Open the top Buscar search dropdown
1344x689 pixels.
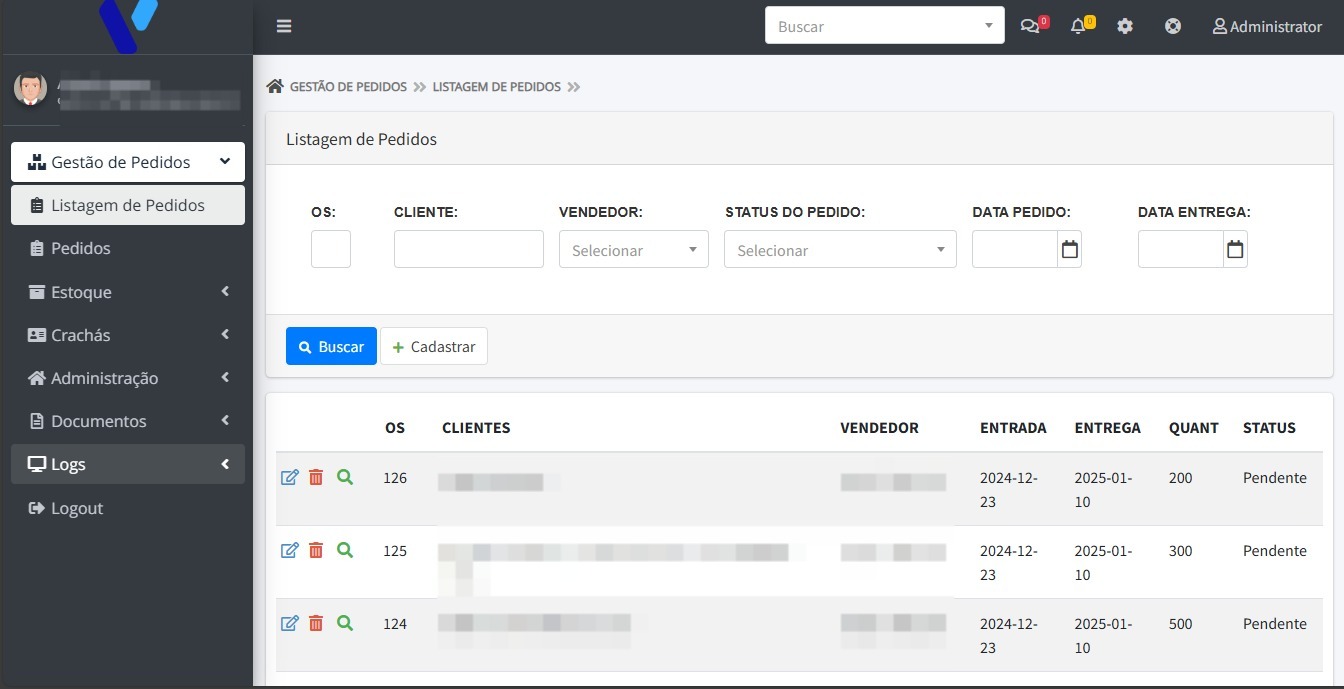tap(884, 27)
